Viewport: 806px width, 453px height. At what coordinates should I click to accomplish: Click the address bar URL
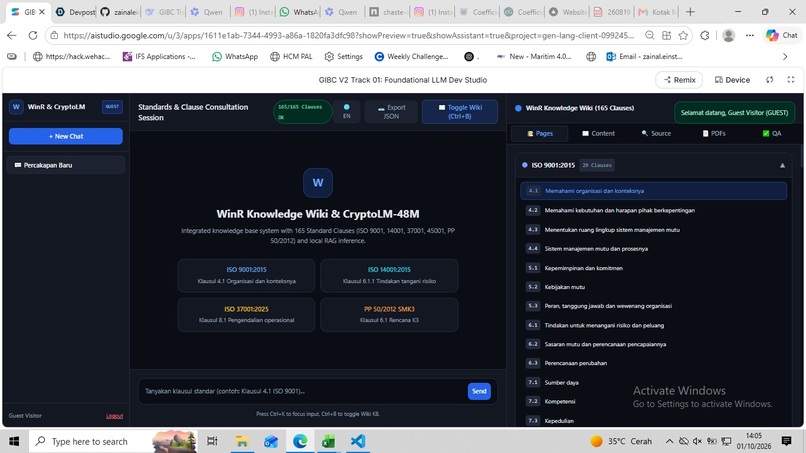coord(349,35)
